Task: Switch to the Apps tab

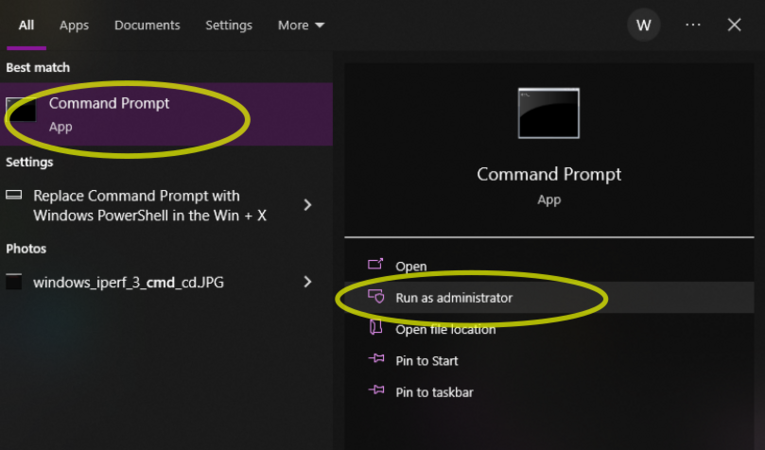Action: 74,25
